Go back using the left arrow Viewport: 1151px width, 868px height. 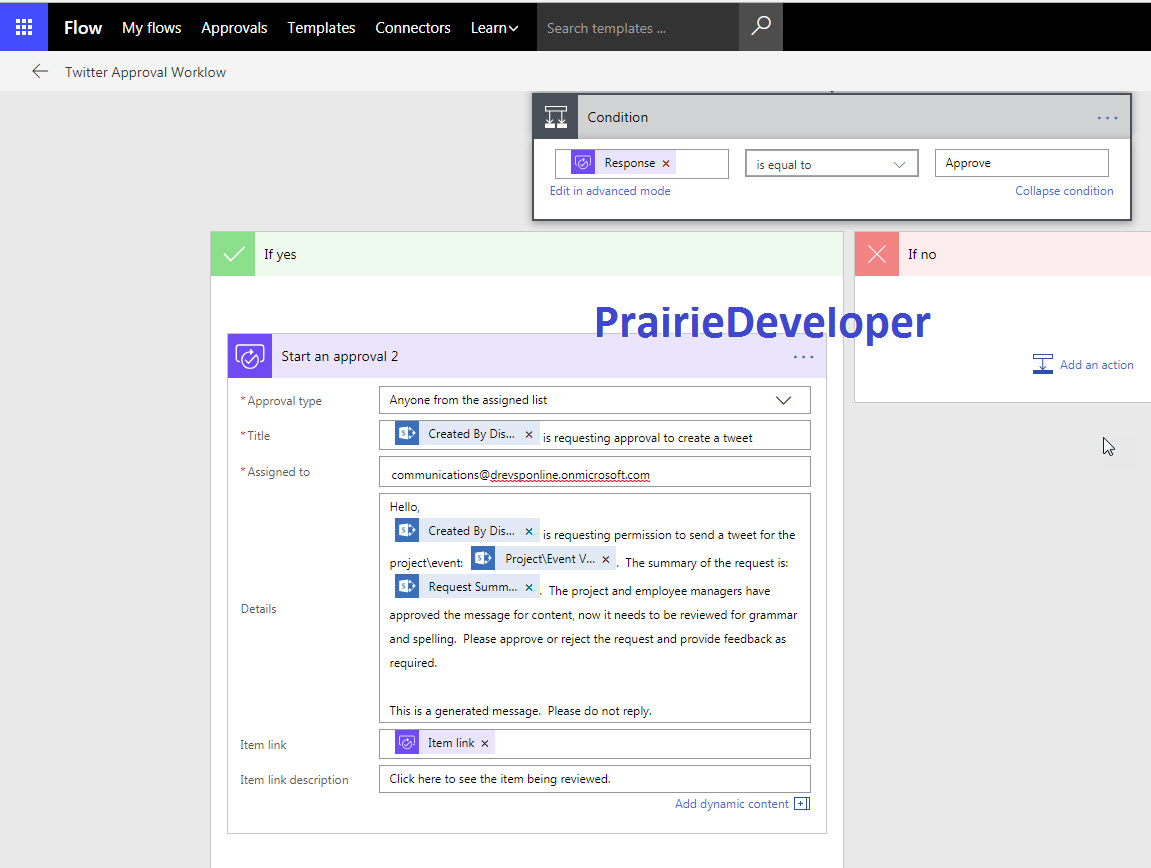click(40, 71)
